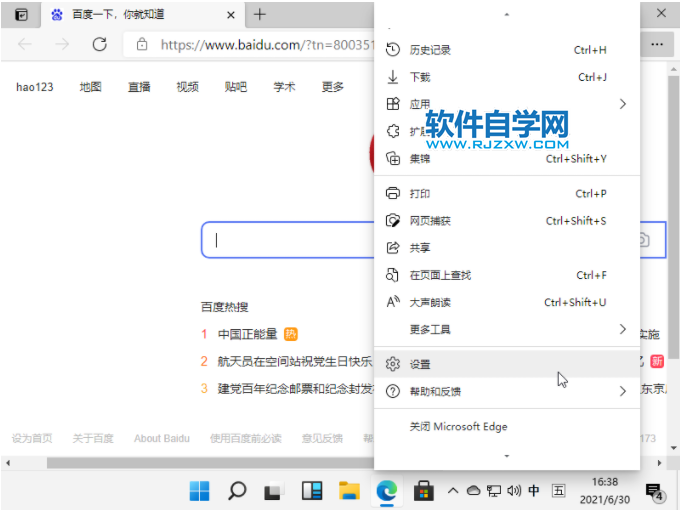Choose Read aloud (大声朗读)

pyautogui.click(x=507, y=302)
